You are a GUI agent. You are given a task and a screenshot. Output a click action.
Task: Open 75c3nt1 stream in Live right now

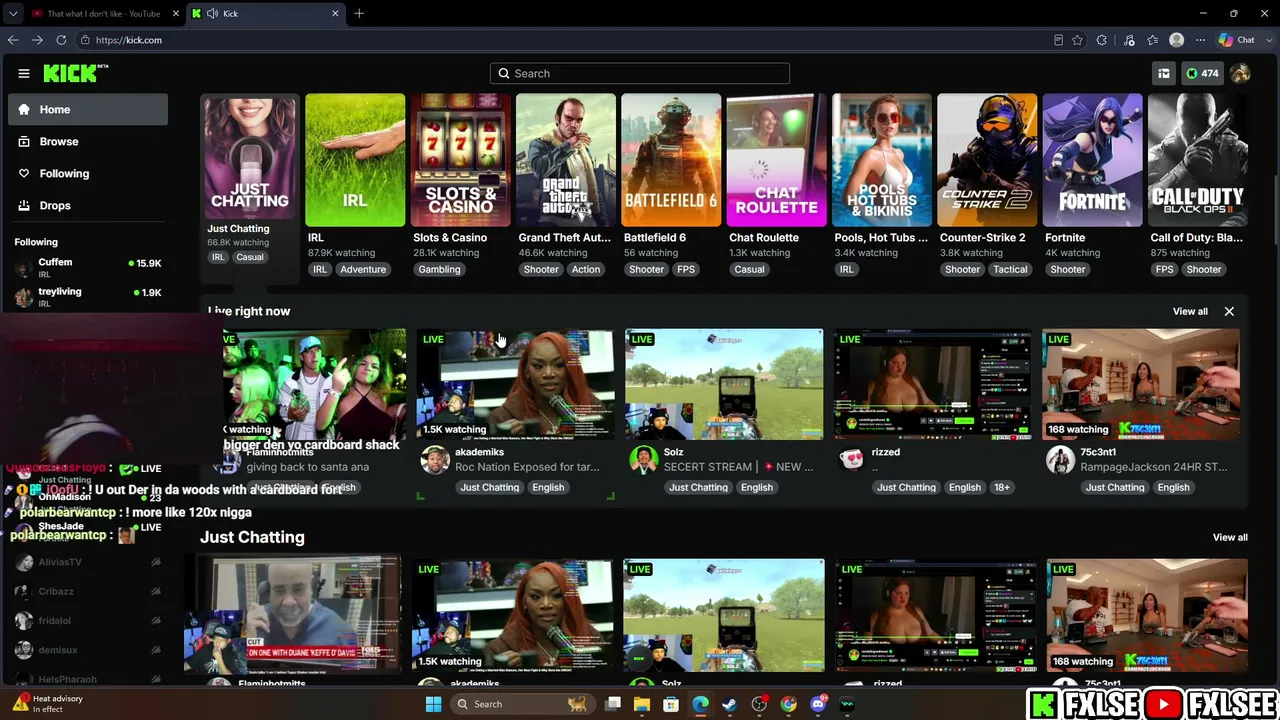click(1141, 384)
